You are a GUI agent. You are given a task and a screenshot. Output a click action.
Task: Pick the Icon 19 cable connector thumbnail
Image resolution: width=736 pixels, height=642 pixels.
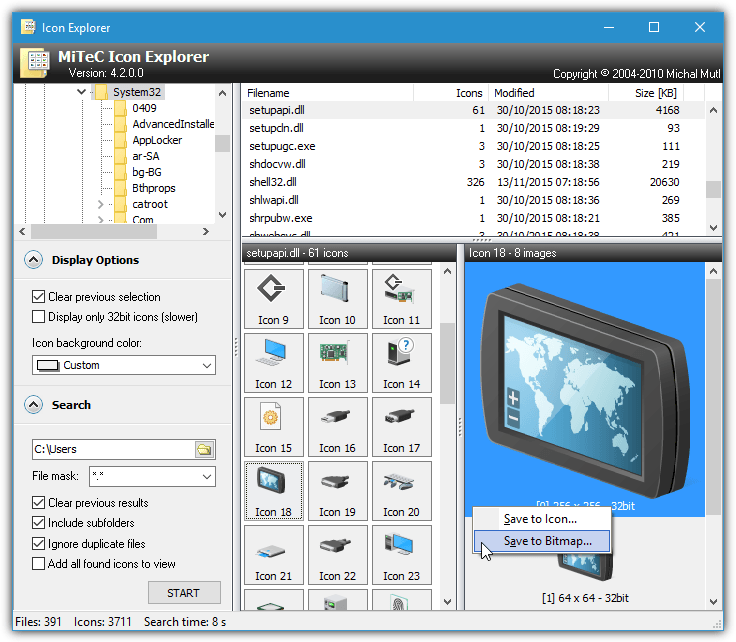(337, 491)
